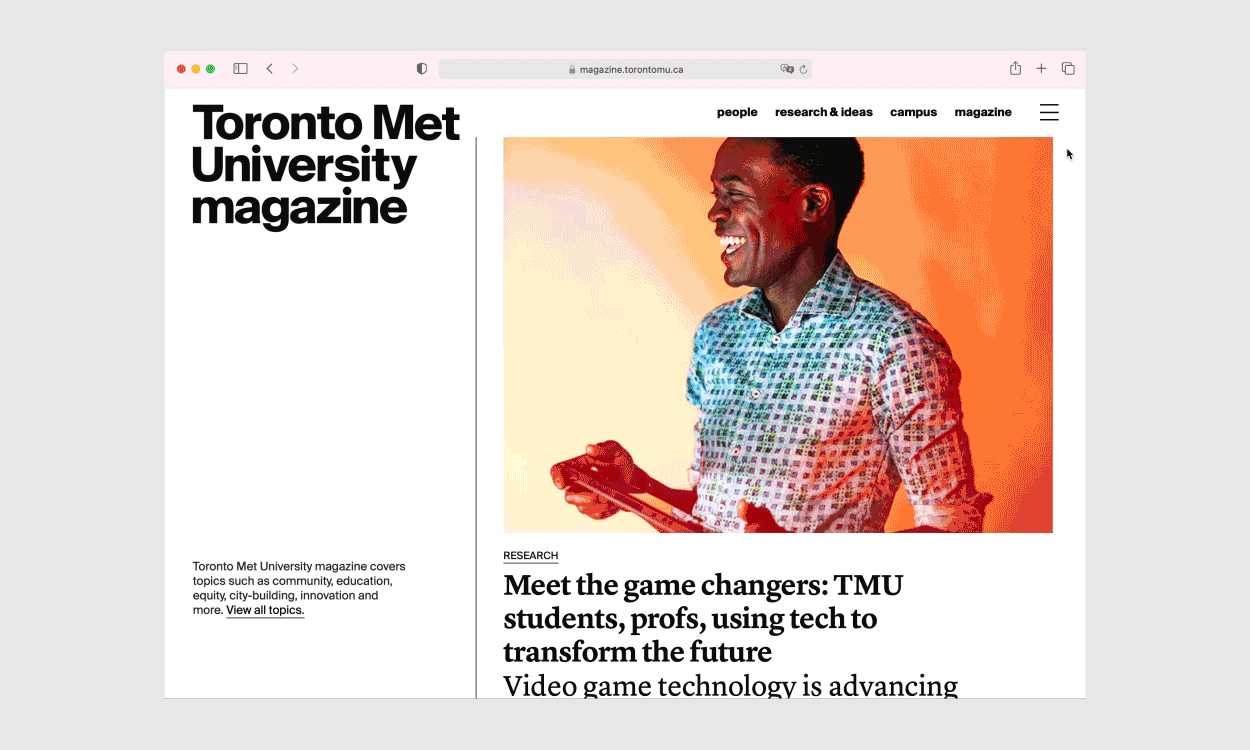Screen dimensions: 1250x750
Task: Click the lock icon beside the URL
Action: coord(572,70)
